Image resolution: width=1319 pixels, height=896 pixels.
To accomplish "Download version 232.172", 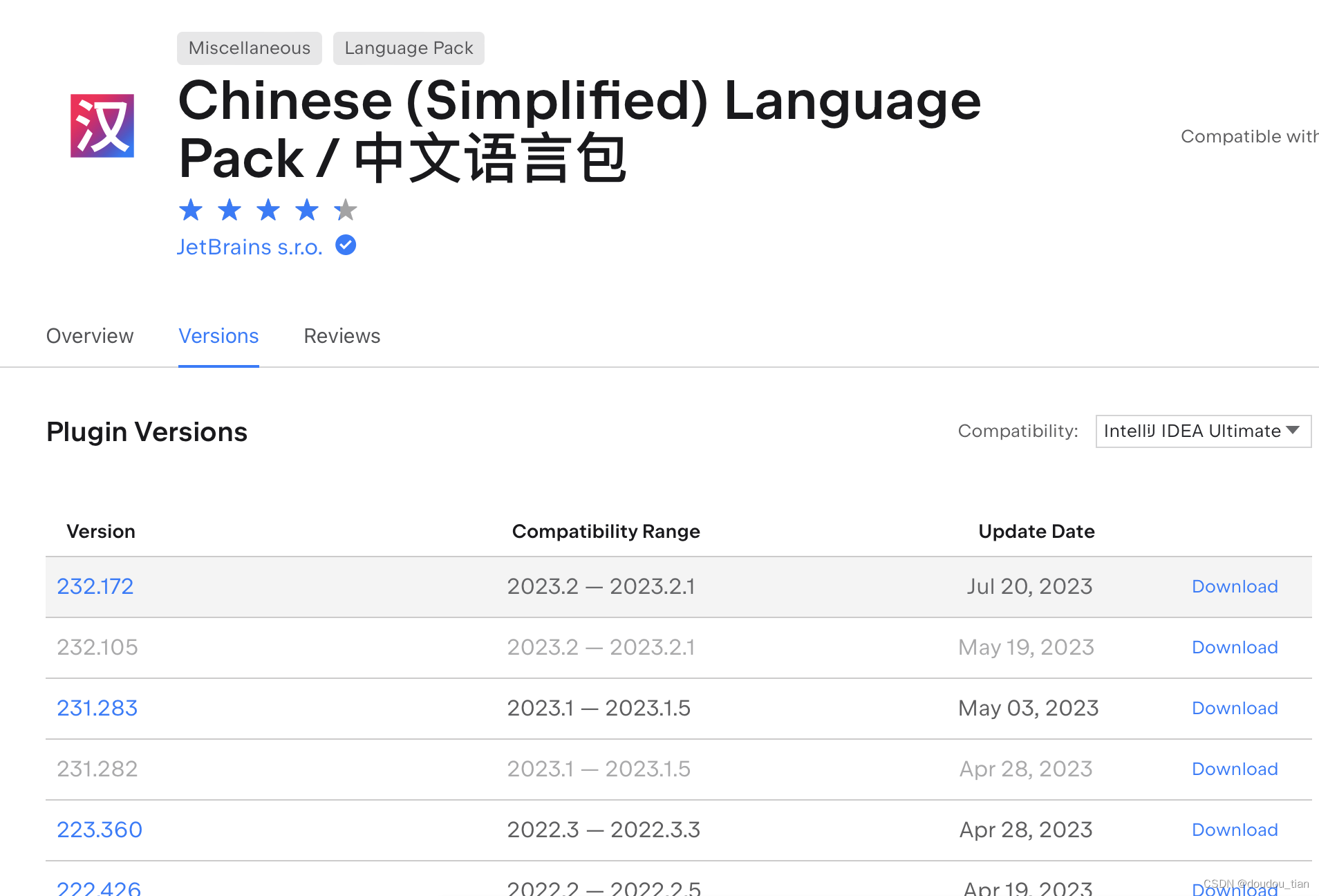I will (x=1235, y=586).
